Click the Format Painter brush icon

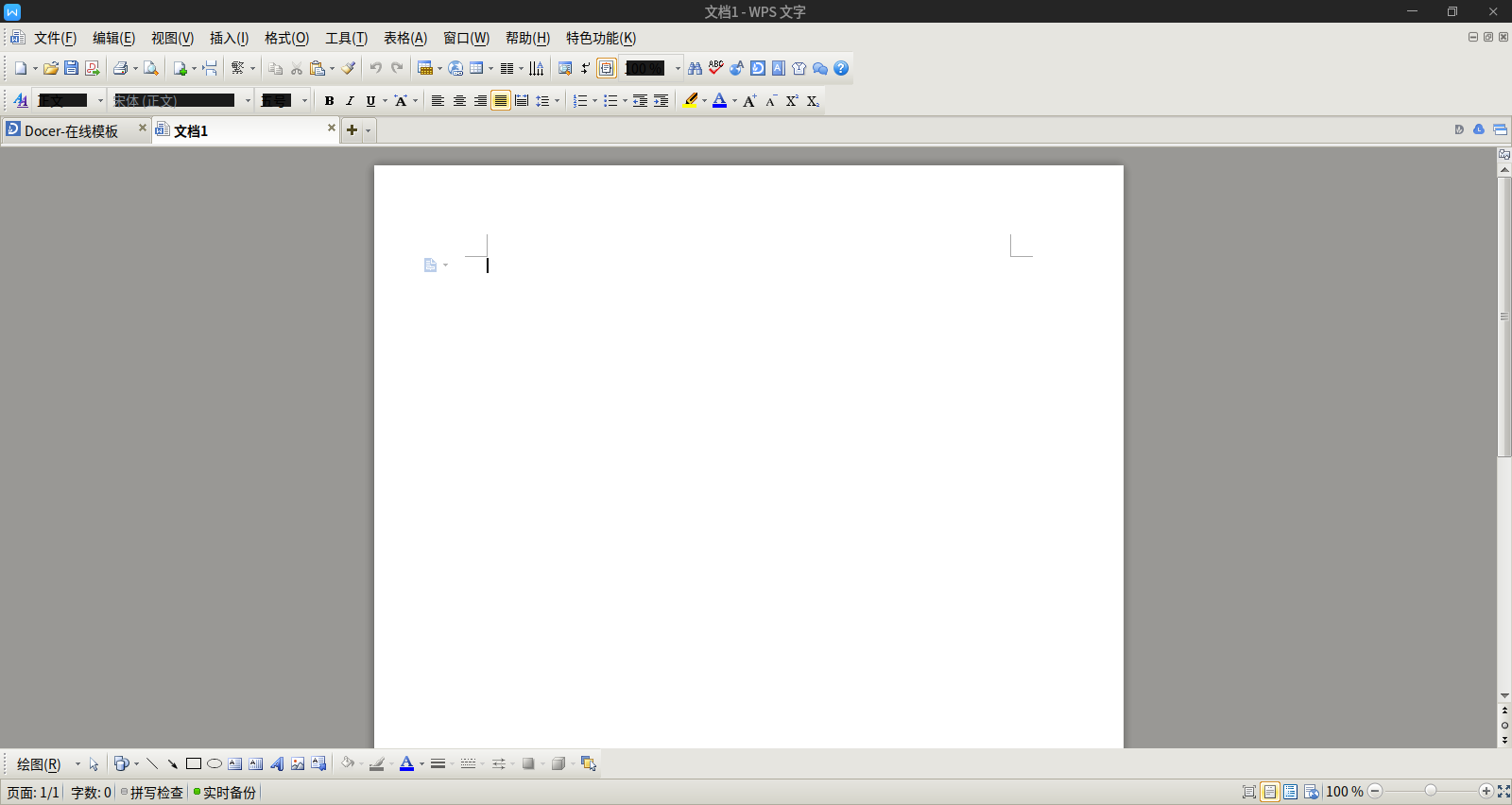click(x=349, y=68)
